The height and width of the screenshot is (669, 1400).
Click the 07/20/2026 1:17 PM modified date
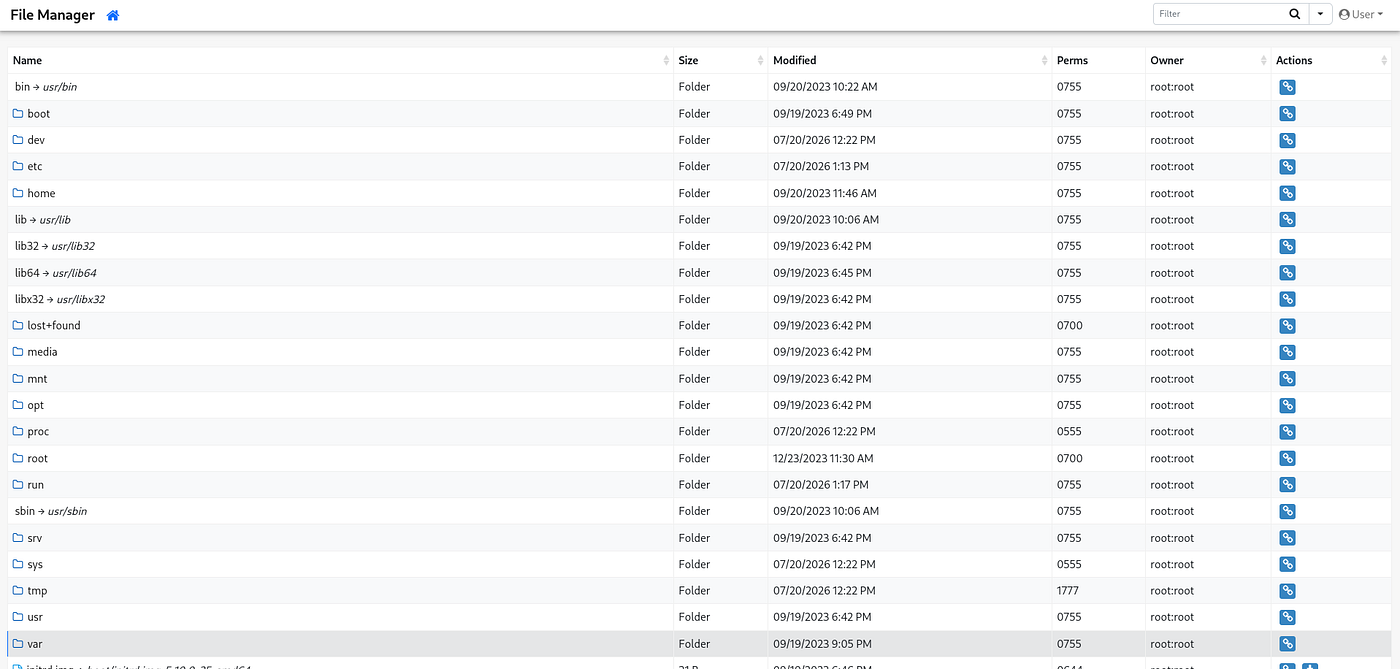(821, 485)
